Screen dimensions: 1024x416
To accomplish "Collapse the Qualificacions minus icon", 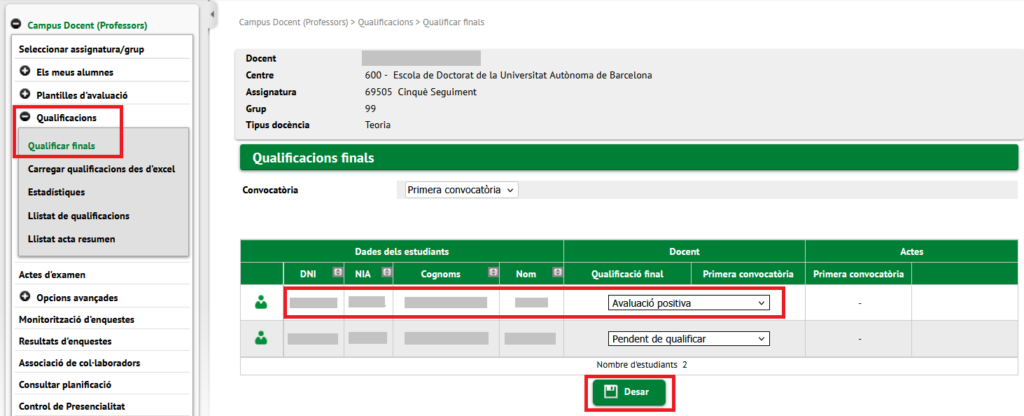I will click(25, 118).
